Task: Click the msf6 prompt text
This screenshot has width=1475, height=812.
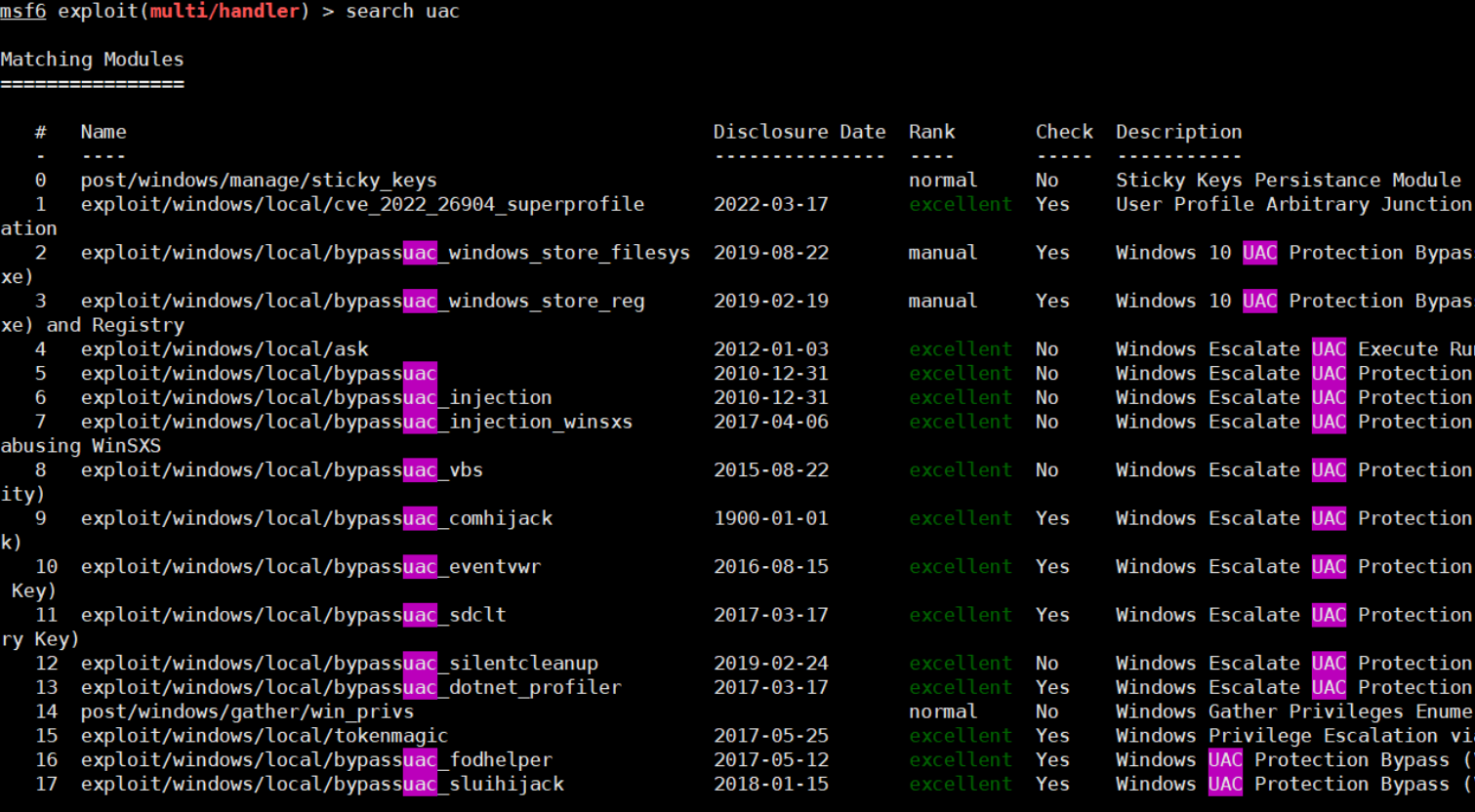Action: tap(23, 12)
